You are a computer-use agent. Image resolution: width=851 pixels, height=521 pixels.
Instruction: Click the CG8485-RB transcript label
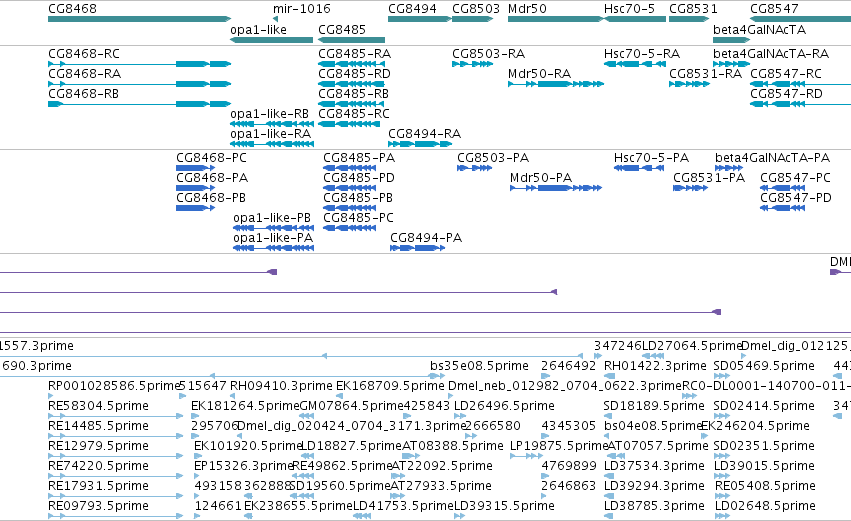coord(353,94)
